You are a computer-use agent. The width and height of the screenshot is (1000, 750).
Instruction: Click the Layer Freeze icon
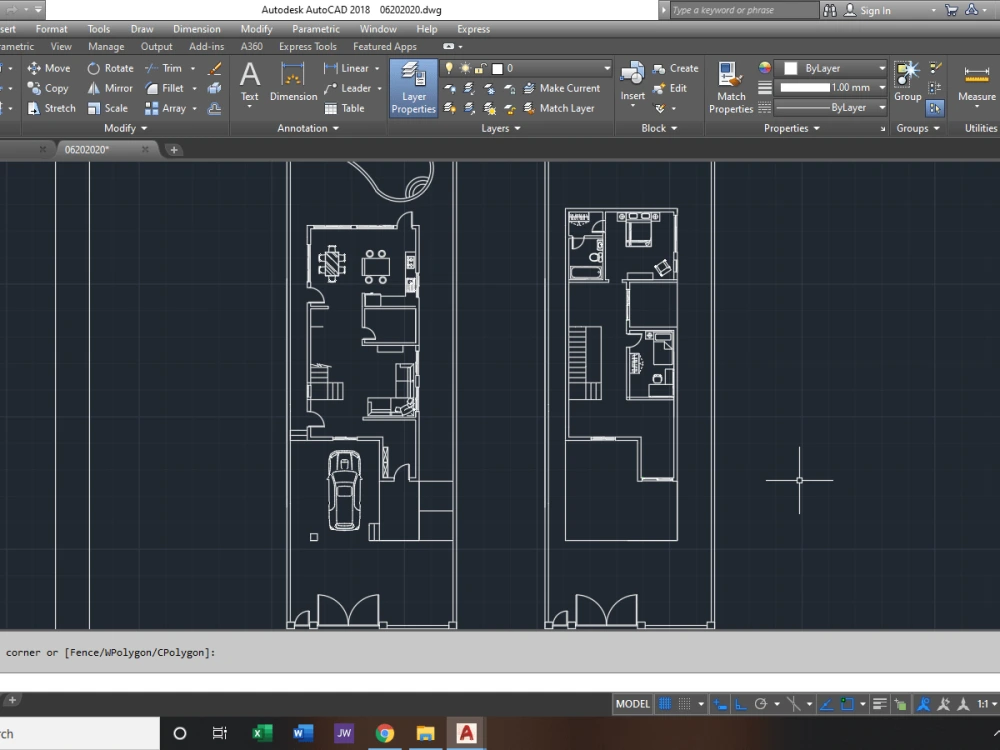tap(490, 89)
